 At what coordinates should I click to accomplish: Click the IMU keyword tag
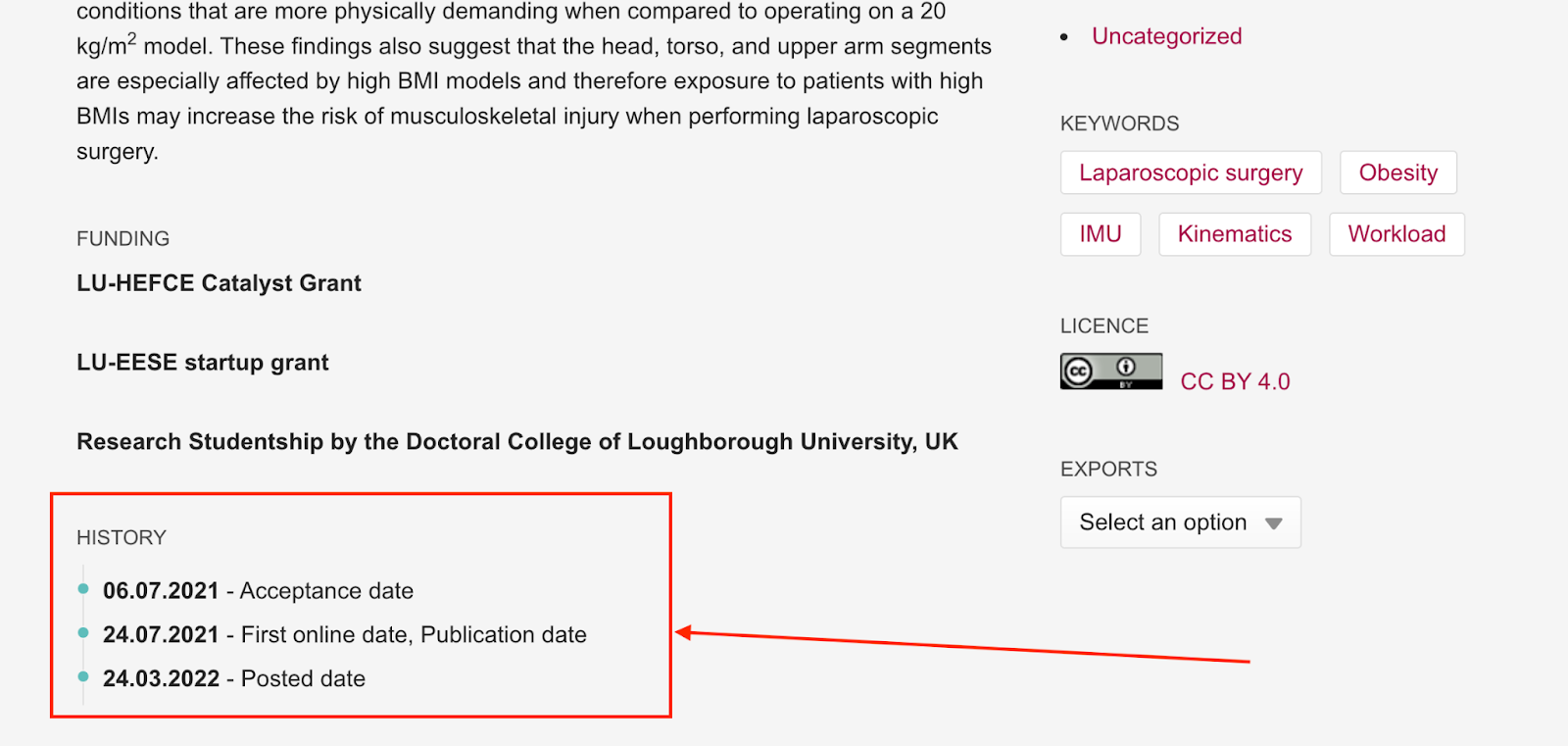point(1101,234)
